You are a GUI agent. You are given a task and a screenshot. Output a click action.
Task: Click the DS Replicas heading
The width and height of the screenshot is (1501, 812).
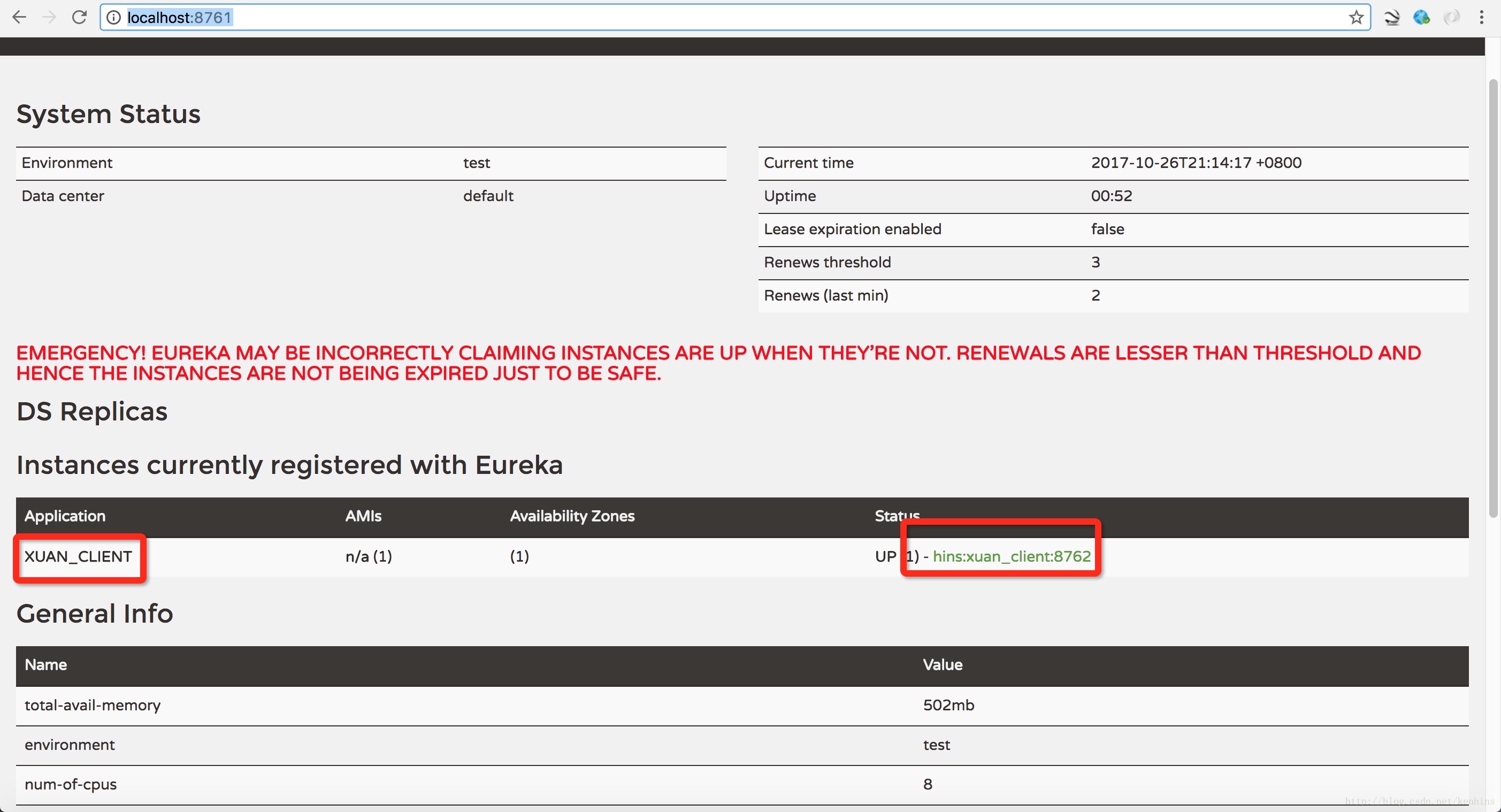pos(92,412)
